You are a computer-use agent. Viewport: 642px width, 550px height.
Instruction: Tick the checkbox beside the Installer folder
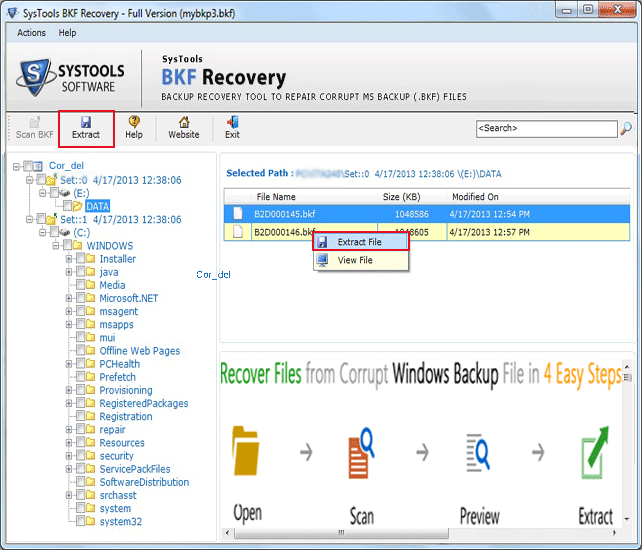(81, 259)
